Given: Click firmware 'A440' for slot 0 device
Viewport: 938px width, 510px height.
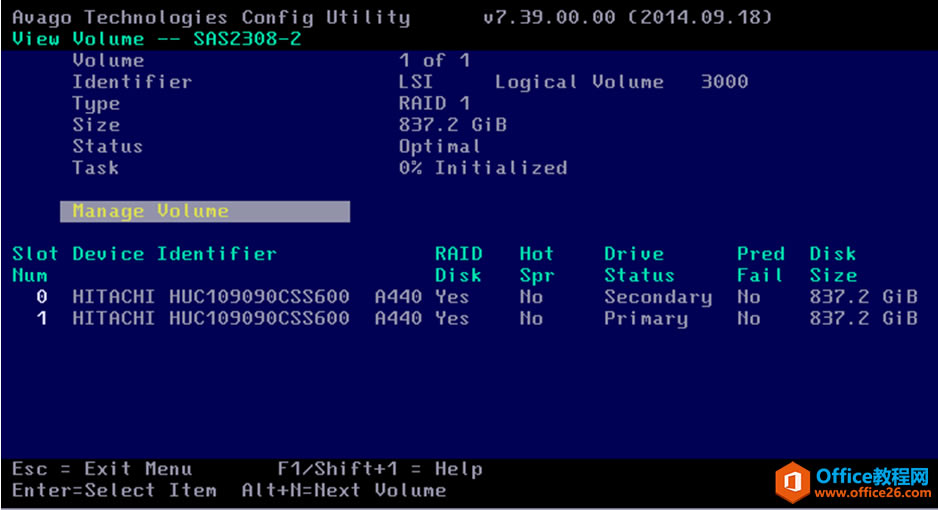Looking at the screenshot, I should 398,297.
